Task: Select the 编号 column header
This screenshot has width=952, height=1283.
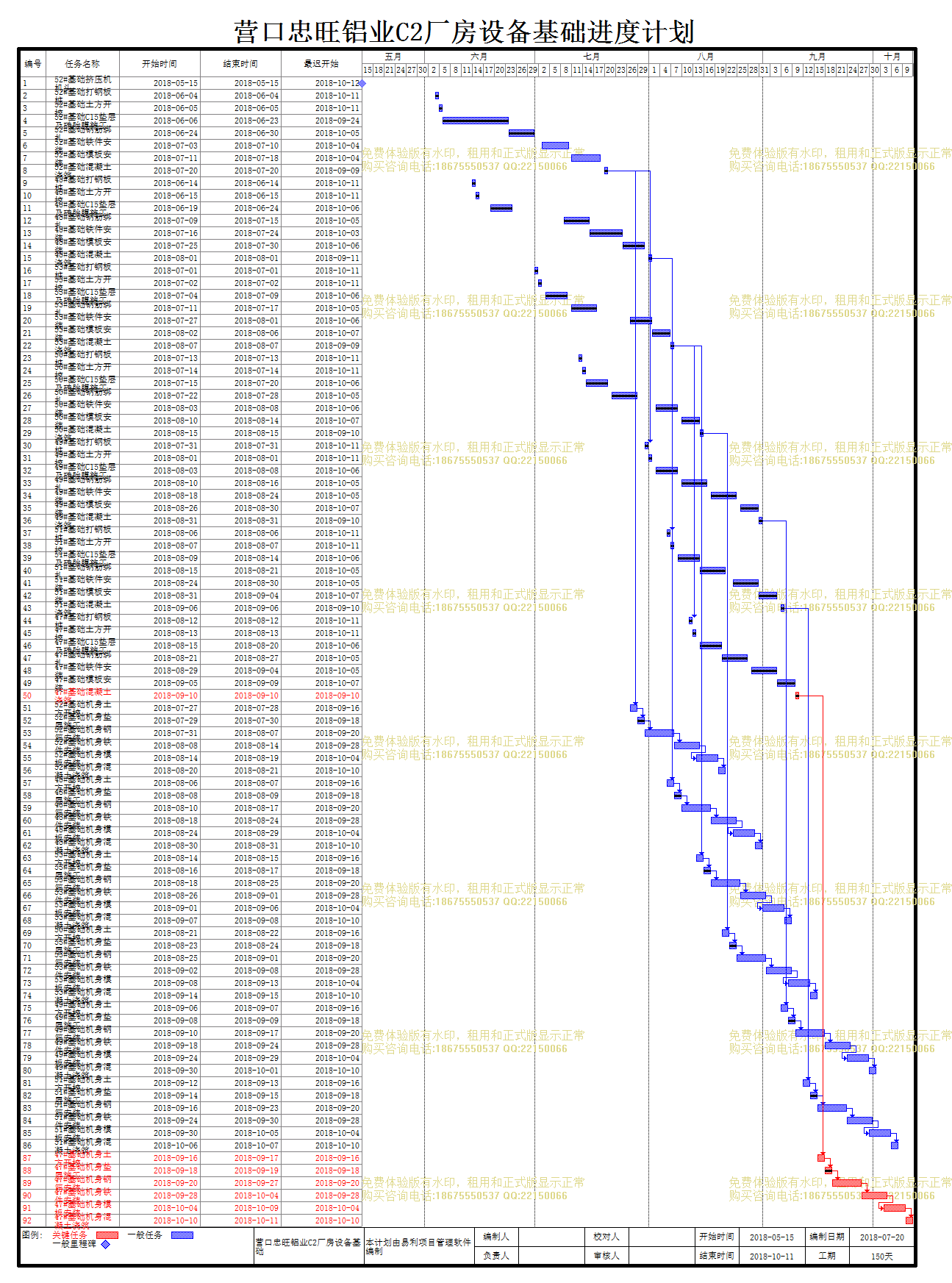Action: [33, 64]
